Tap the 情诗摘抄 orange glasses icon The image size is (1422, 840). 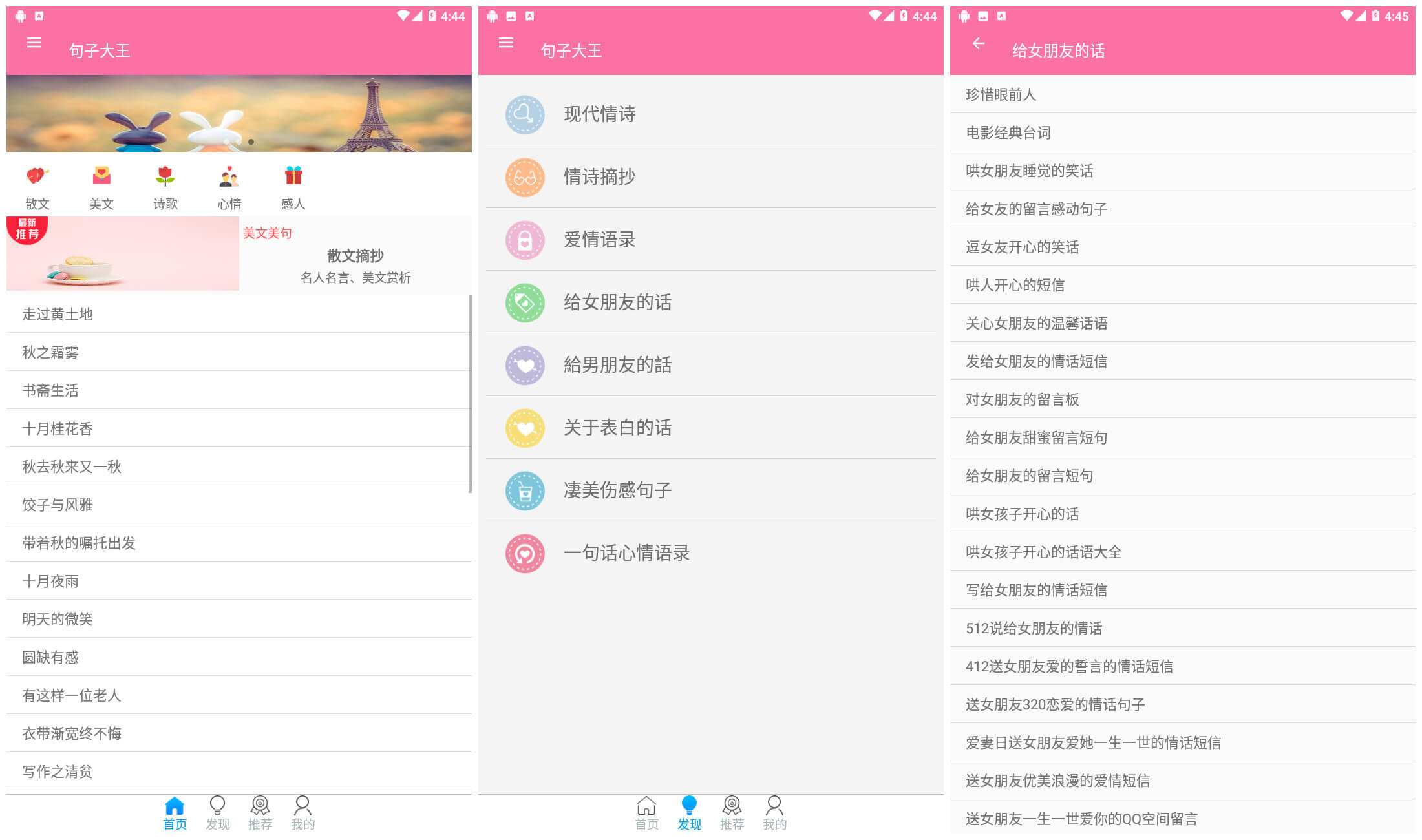pyautogui.click(x=525, y=177)
